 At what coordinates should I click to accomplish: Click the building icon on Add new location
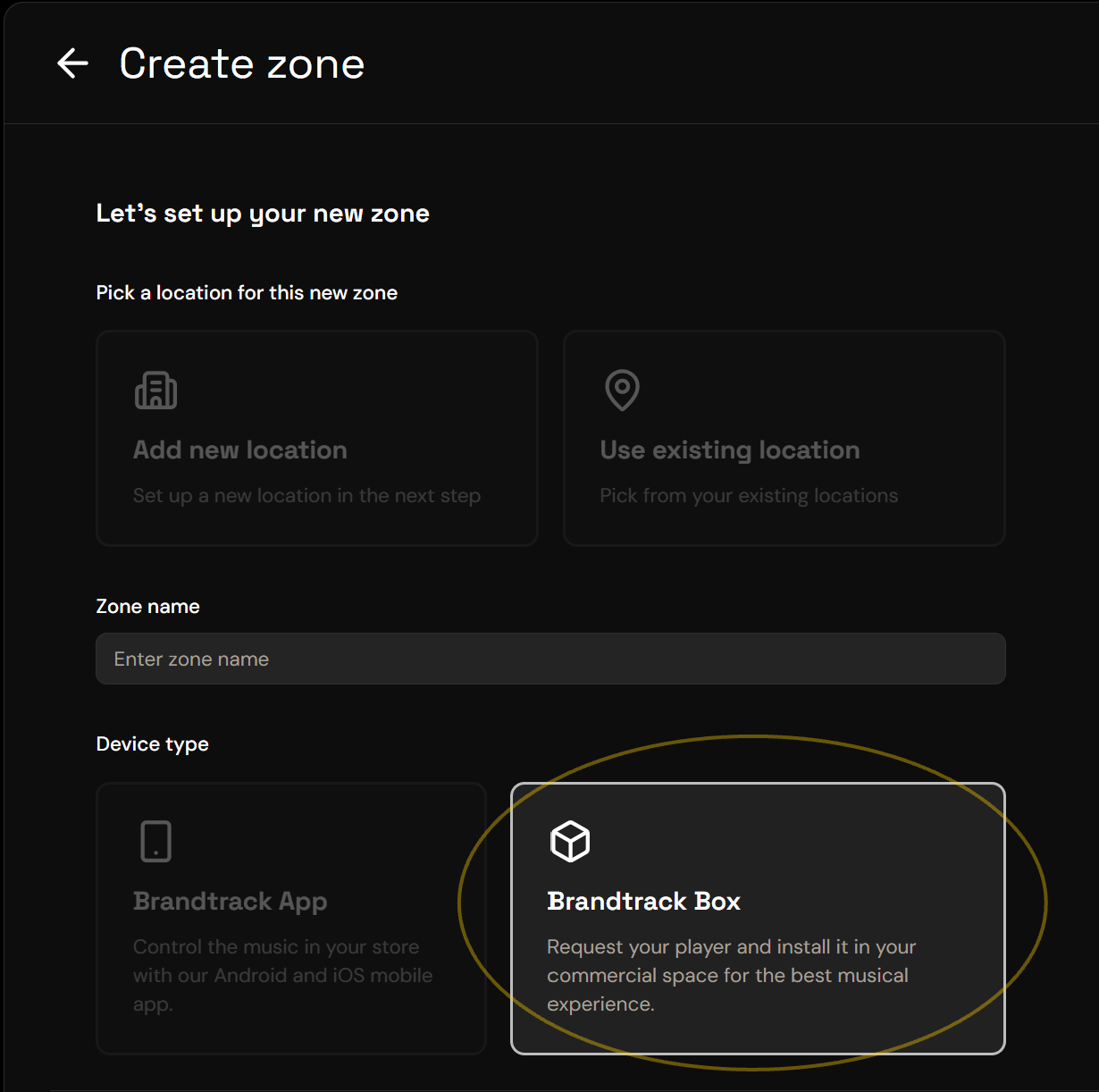(x=155, y=391)
